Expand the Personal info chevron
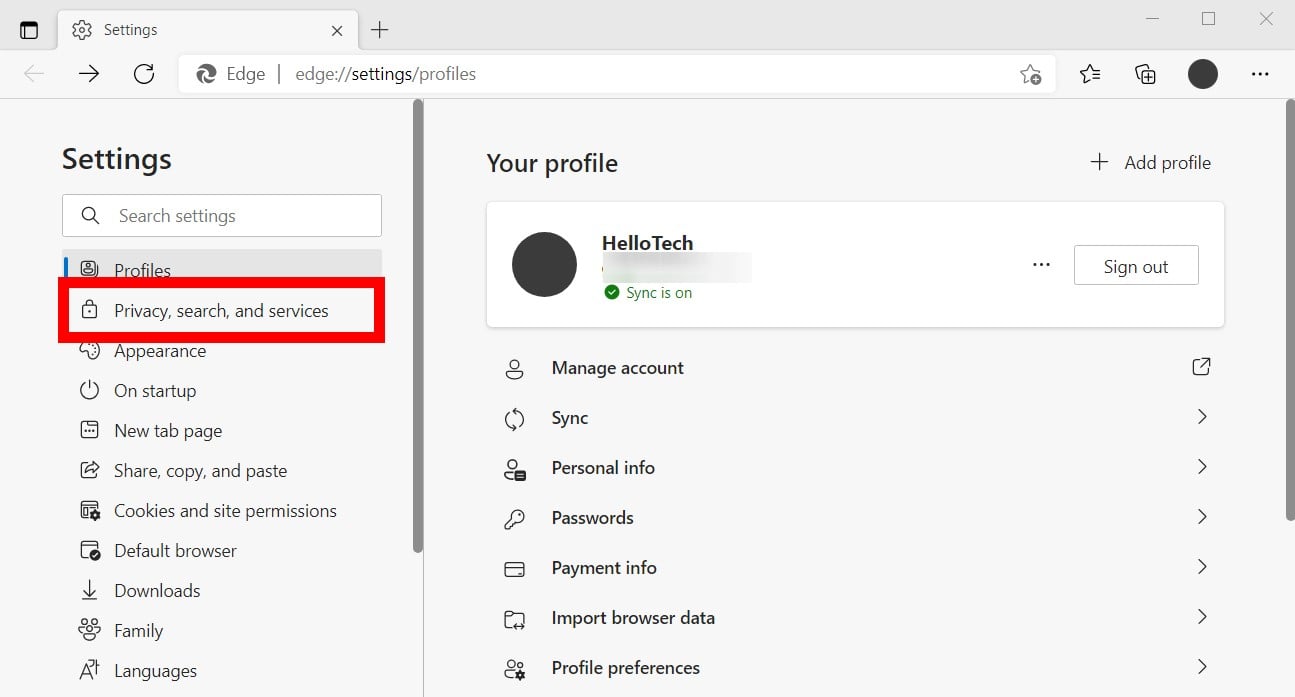 coord(1202,467)
